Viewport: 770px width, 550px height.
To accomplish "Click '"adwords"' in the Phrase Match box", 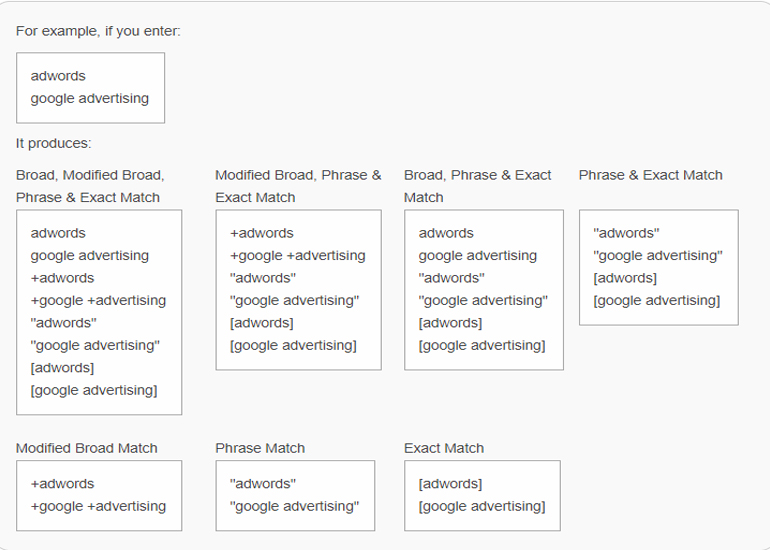I will [263, 484].
